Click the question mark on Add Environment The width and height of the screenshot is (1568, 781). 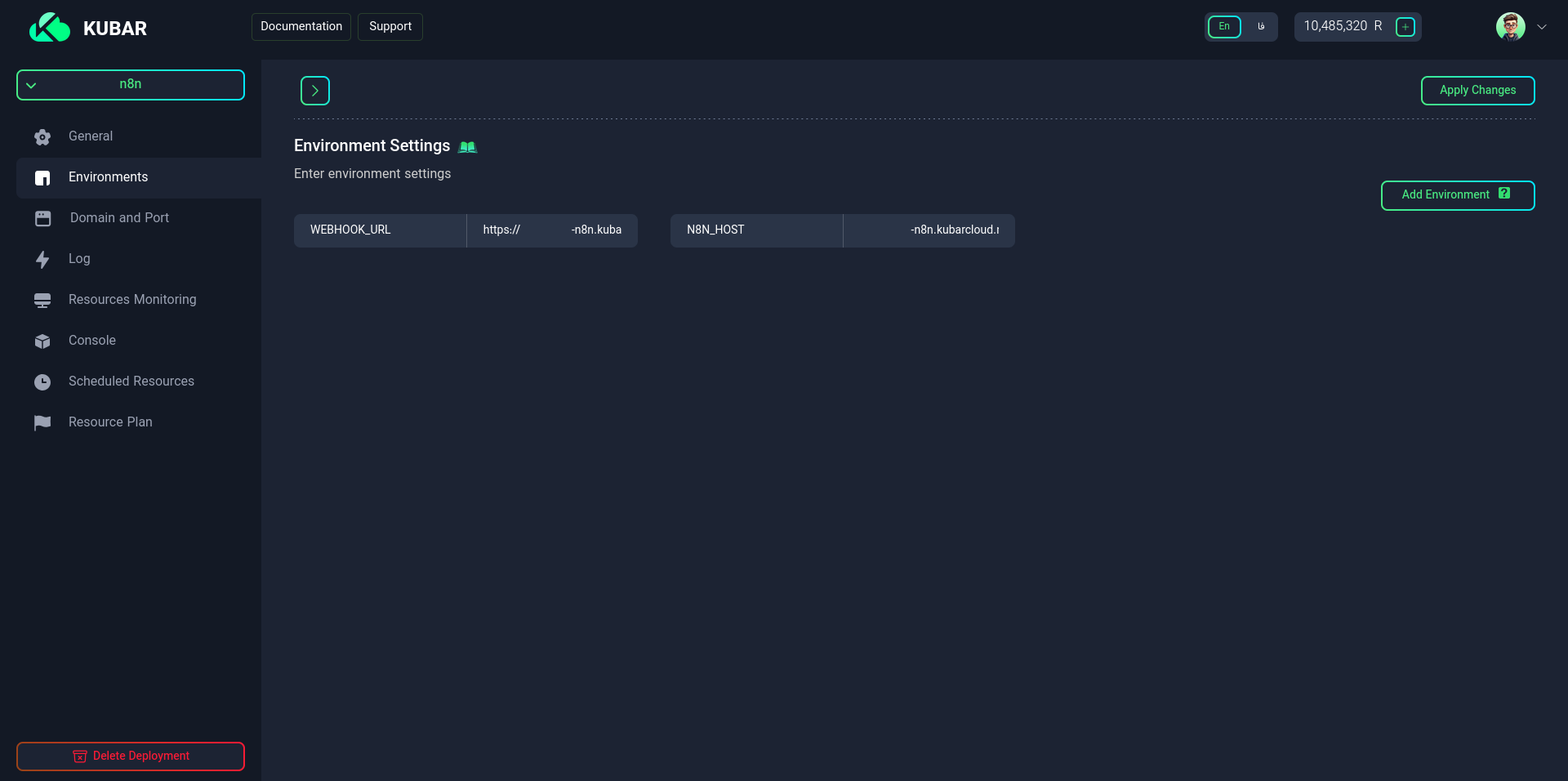[x=1504, y=194]
